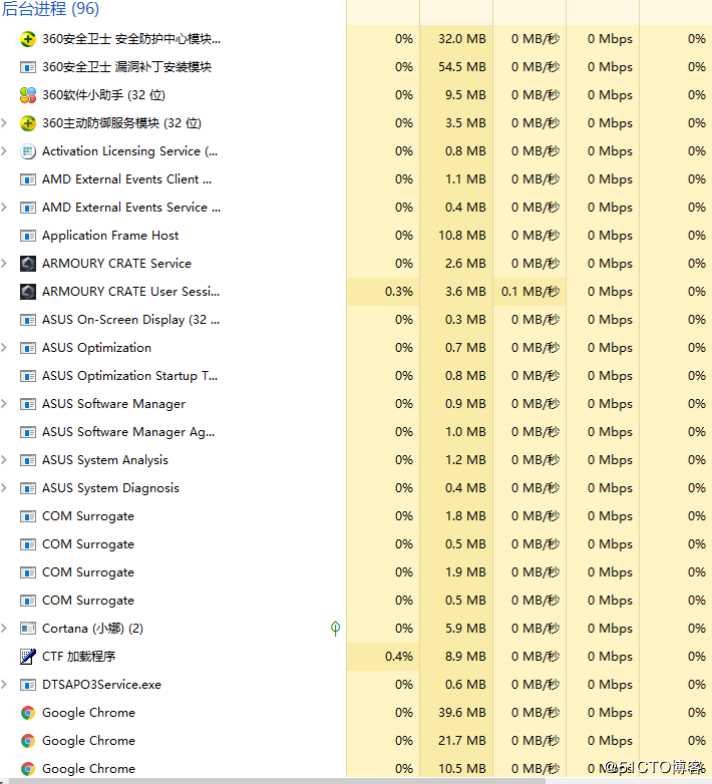
Task: Click the Cortana green leaf suspended status icon
Action: 336,628
